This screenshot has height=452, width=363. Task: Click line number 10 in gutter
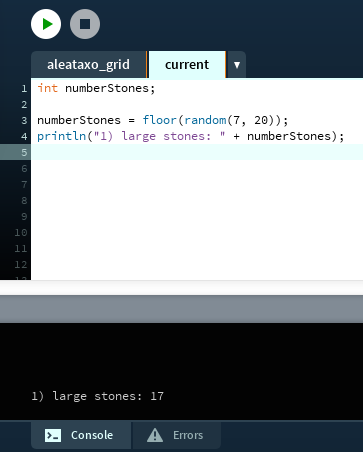[21, 232]
